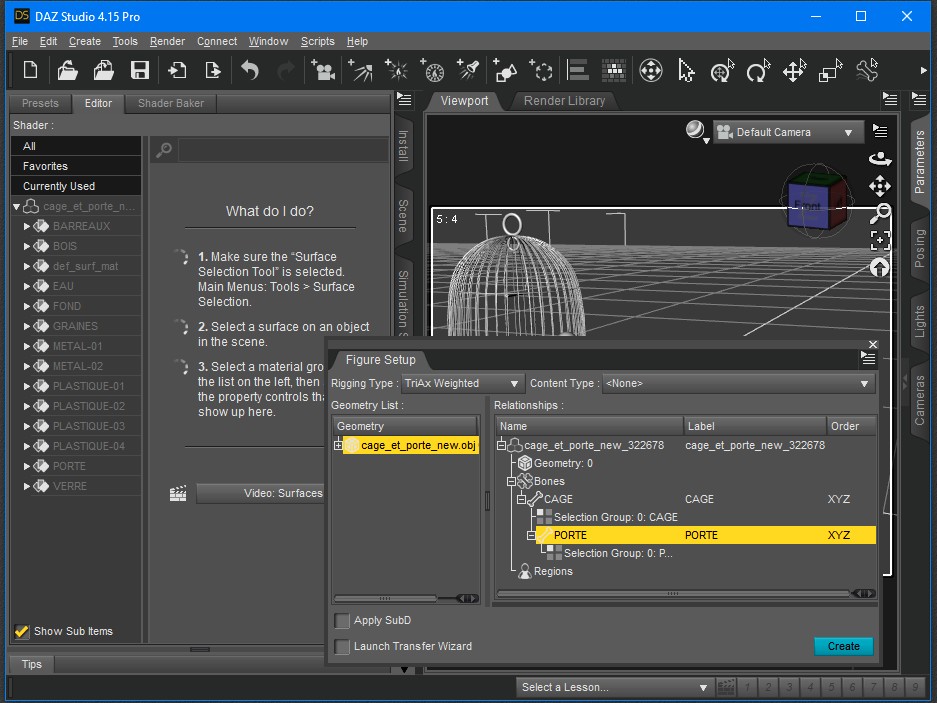The image size is (937, 703).
Task: Select the Rotate tool icon
Action: tap(758, 71)
